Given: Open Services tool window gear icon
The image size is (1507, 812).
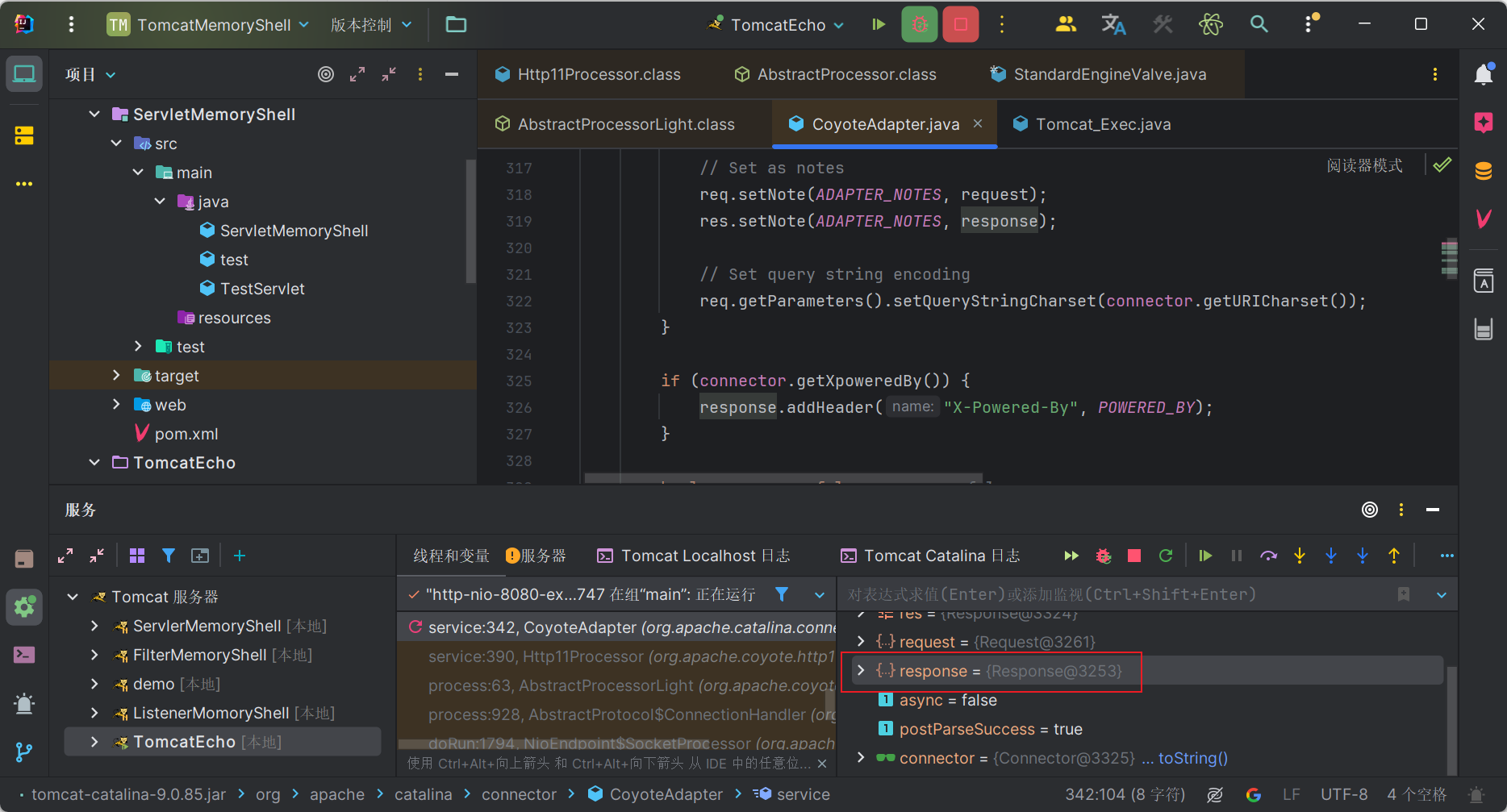Looking at the screenshot, I should [x=24, y=606].
